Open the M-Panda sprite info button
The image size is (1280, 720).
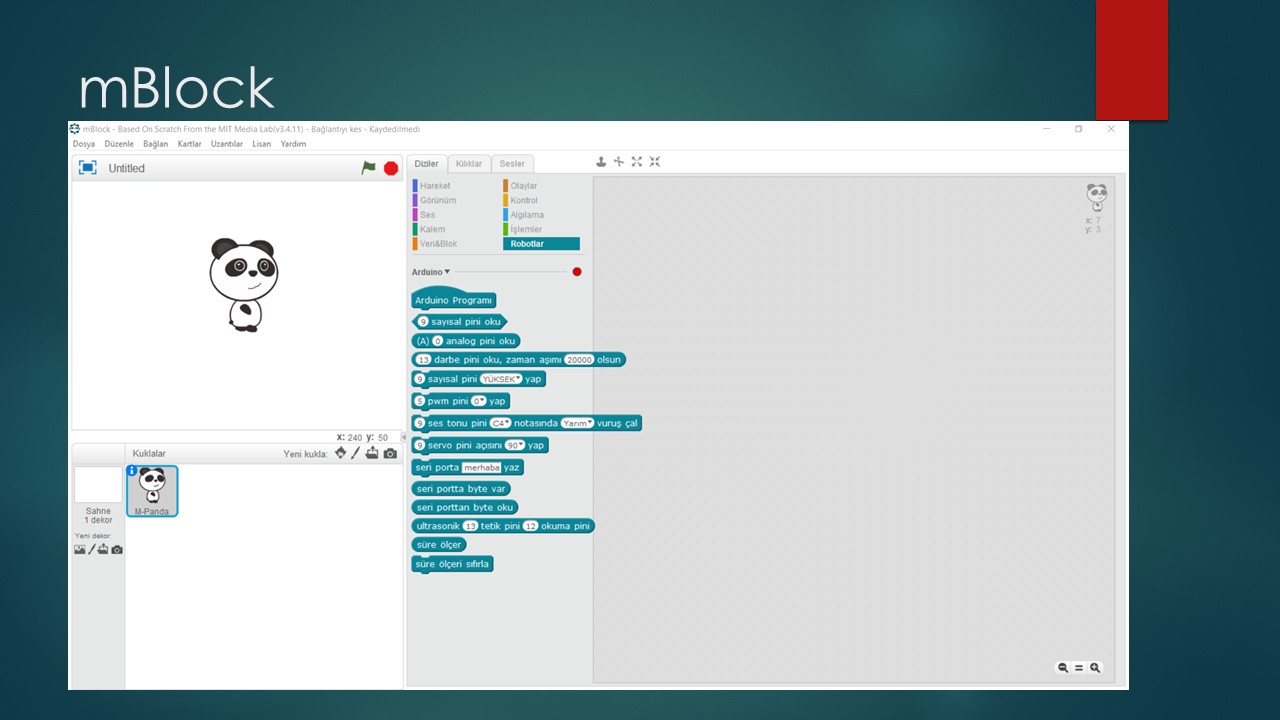(x=132, y=470)
